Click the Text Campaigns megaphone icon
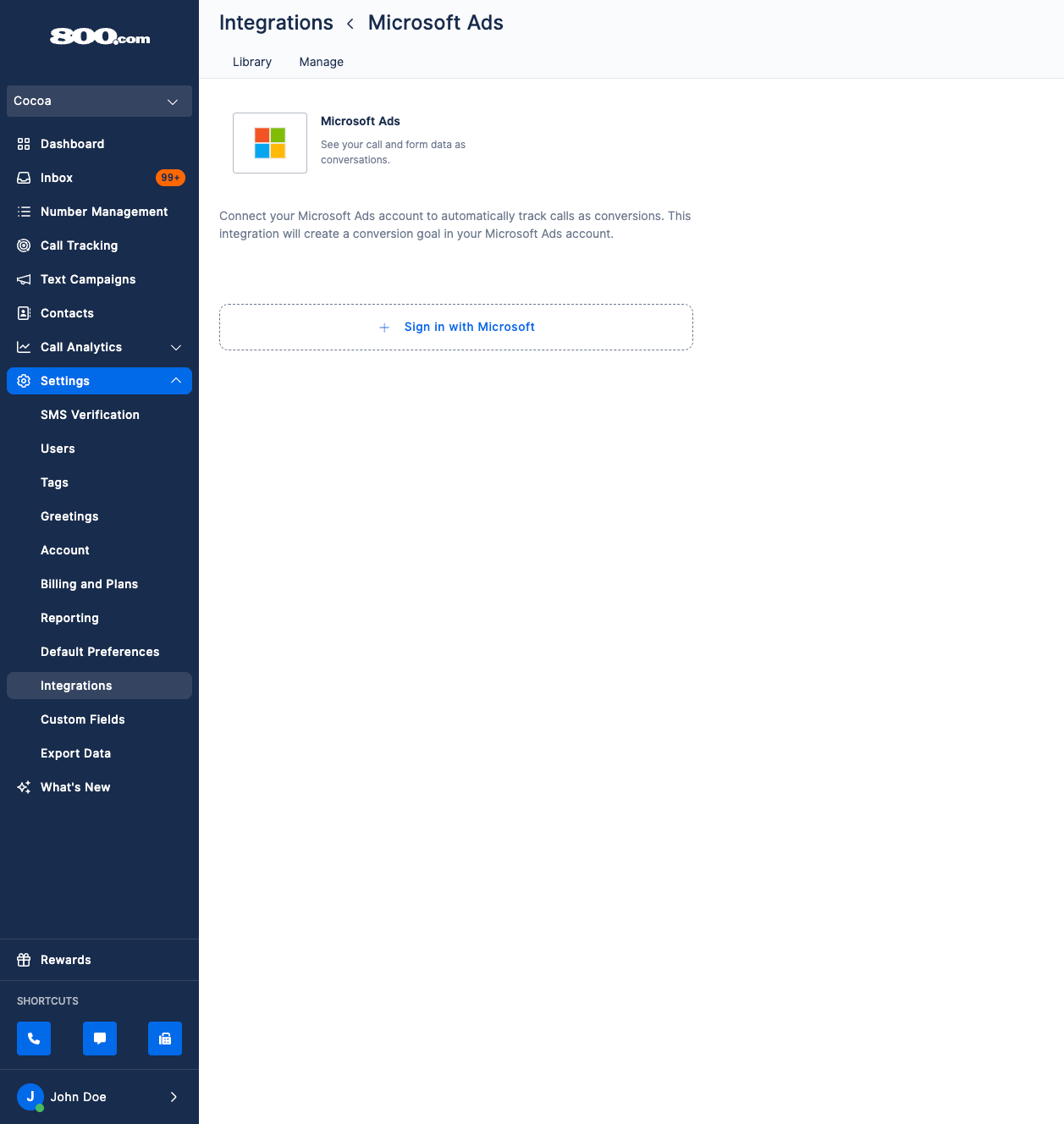This screenshot has height=1124, width=1064. tap(24, 279)
